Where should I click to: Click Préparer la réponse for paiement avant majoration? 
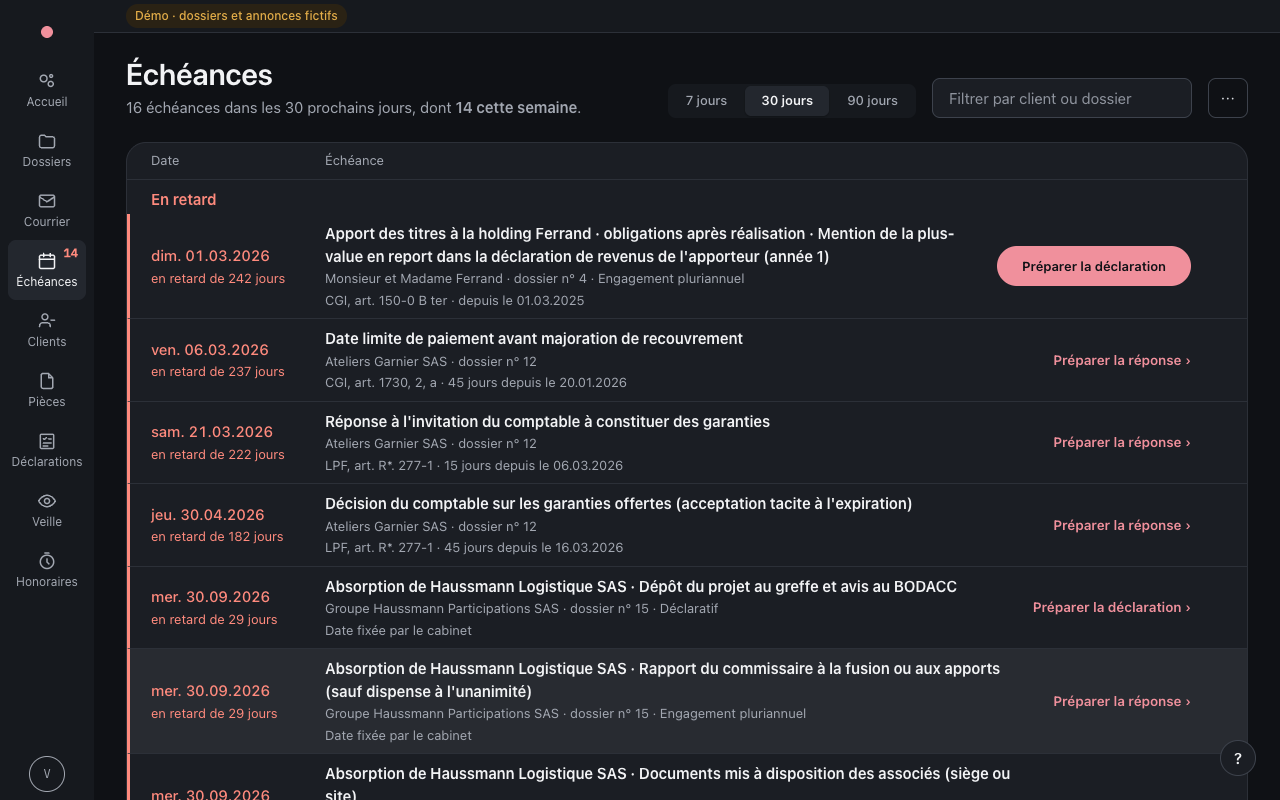[x=1121, y=360]
